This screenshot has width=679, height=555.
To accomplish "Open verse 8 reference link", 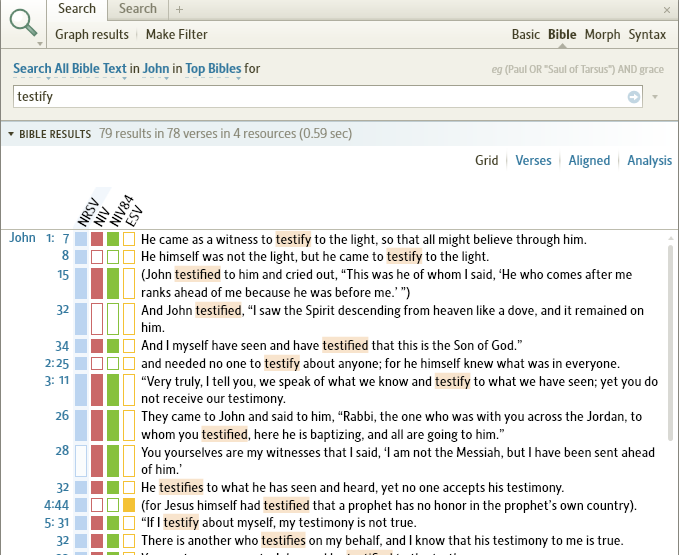I will pyautogui.click(x=65, y=256).
